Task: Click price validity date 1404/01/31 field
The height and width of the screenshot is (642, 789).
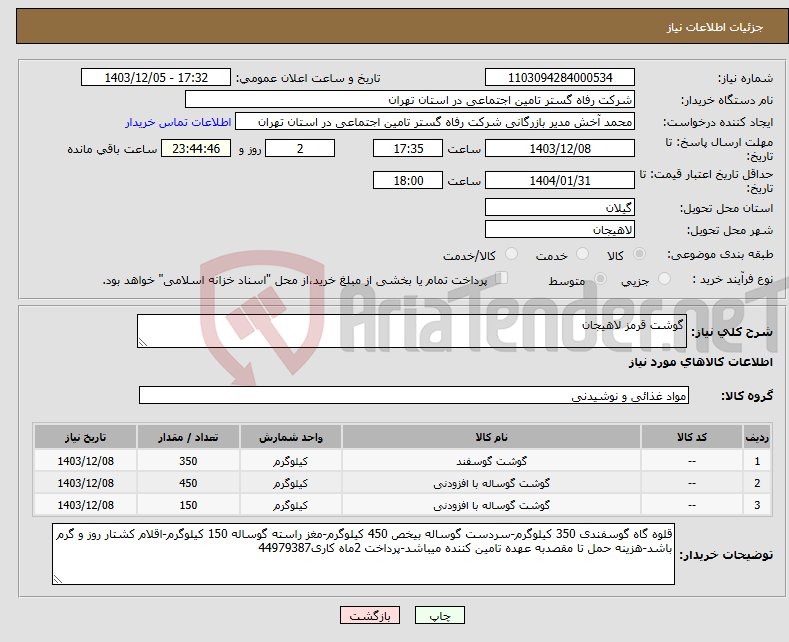Action: 560,180
